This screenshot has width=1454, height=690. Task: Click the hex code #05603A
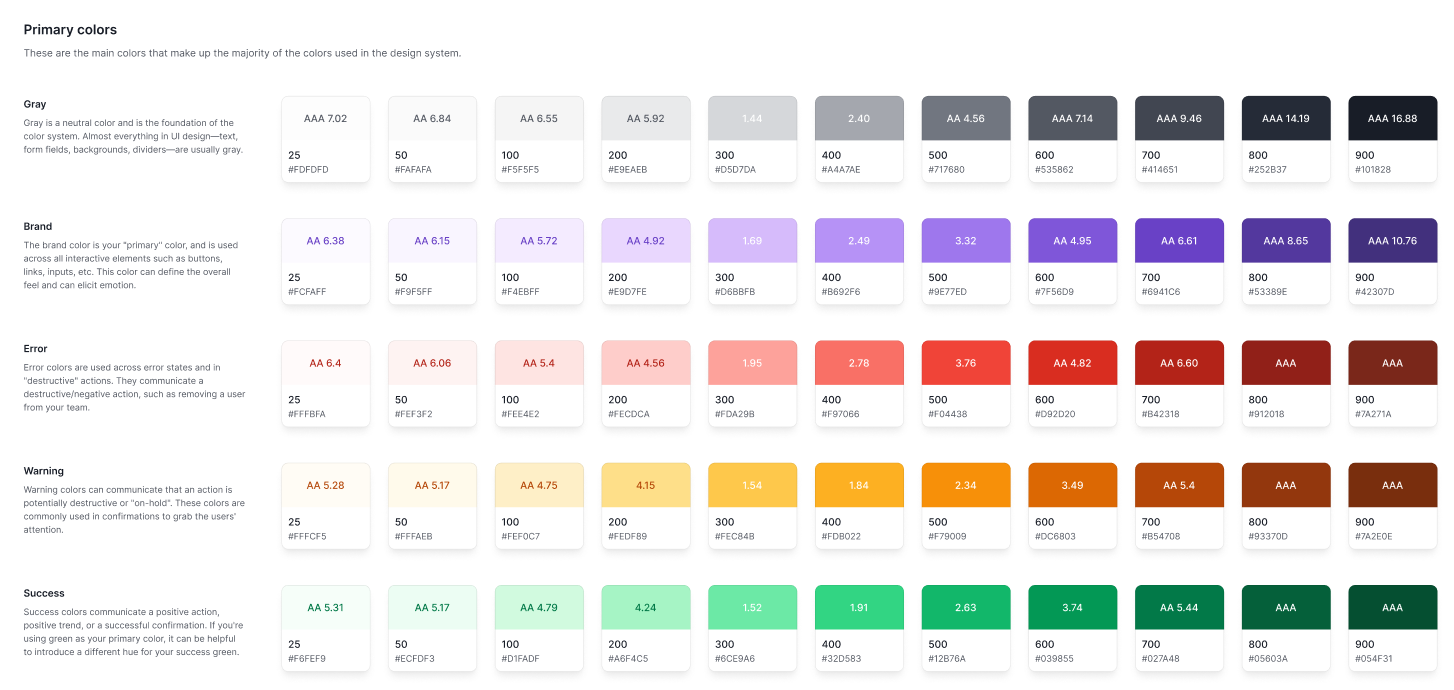coord(1268,659)
